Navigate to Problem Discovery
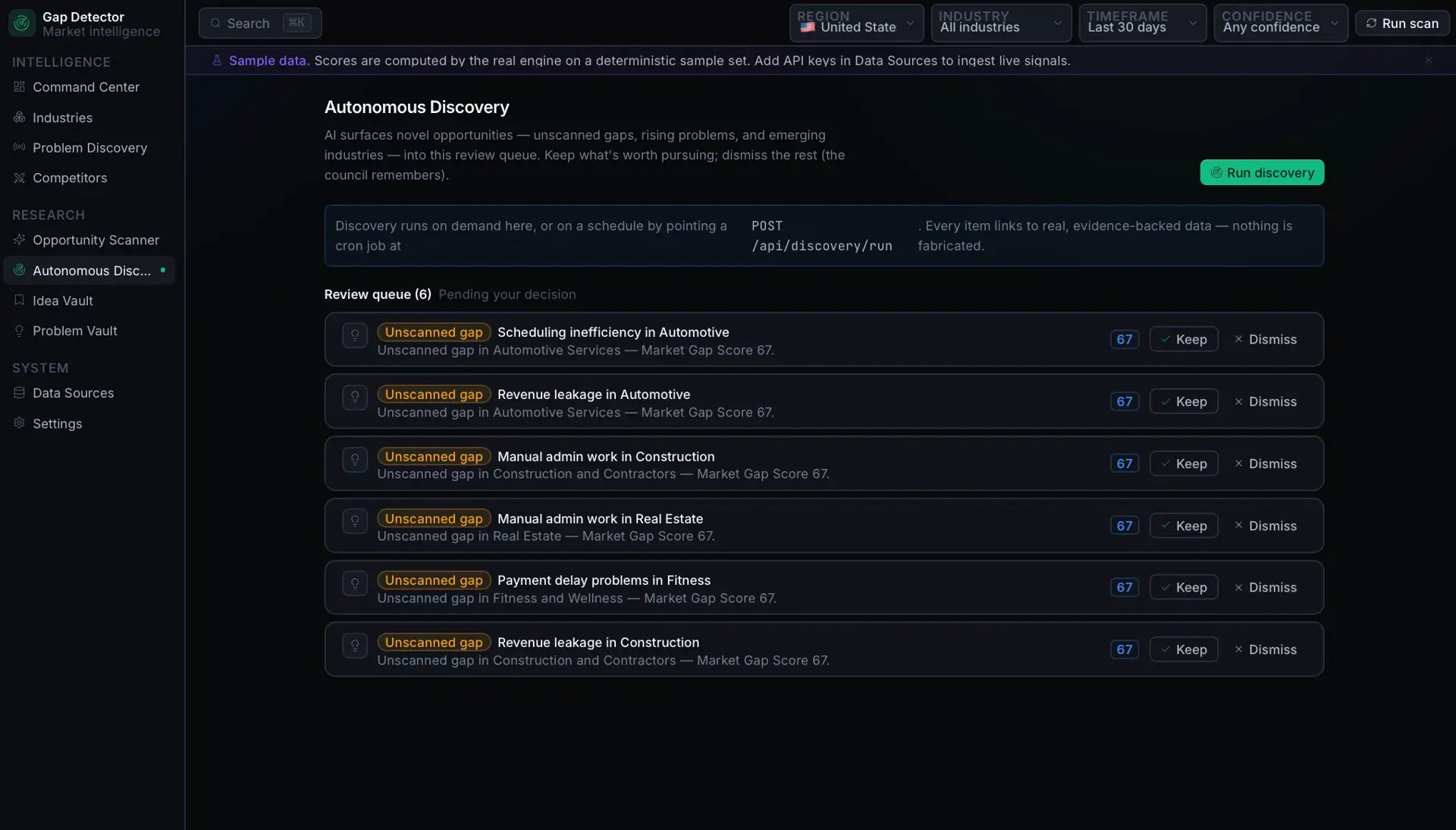The height and width of the screenshot is (830, 1456). [89, 148]
